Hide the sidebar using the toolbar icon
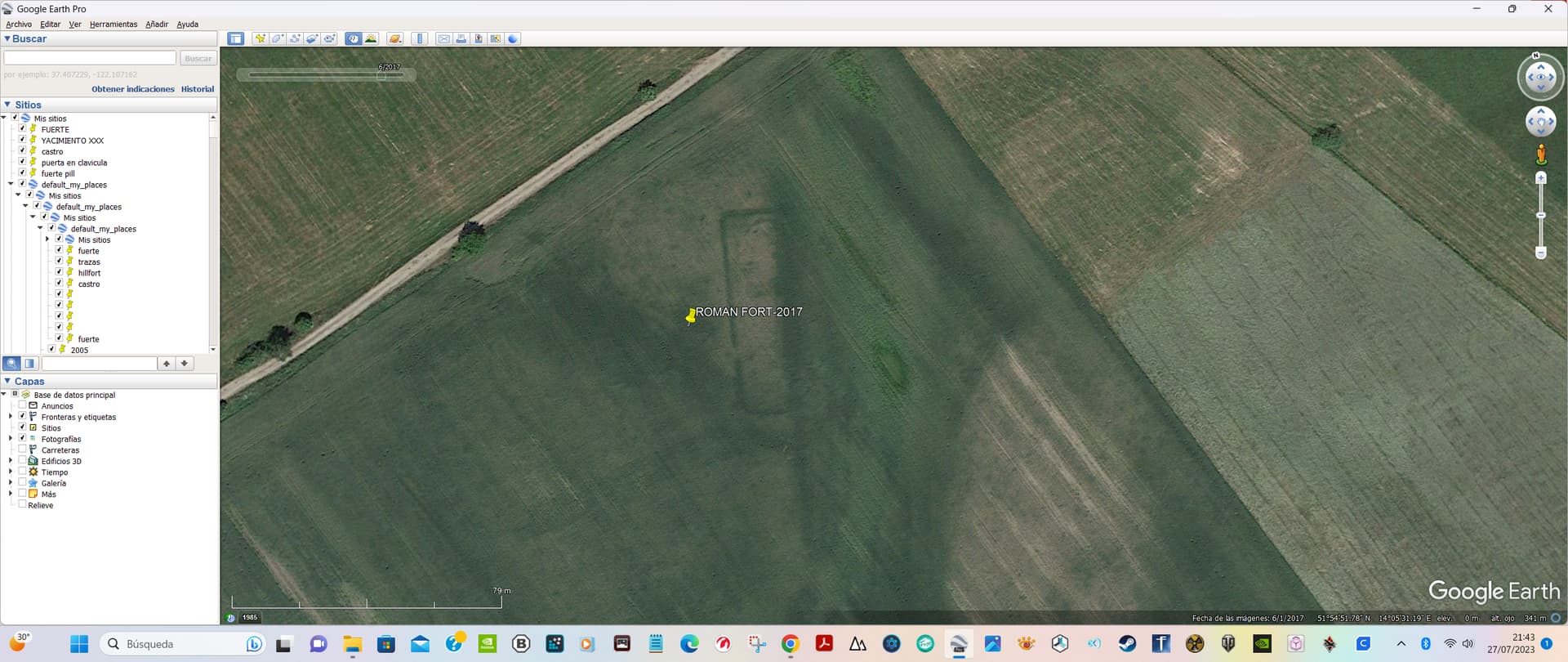This screenshot has height=662, width=1568. pyautogui.click(x=236, y=38)
